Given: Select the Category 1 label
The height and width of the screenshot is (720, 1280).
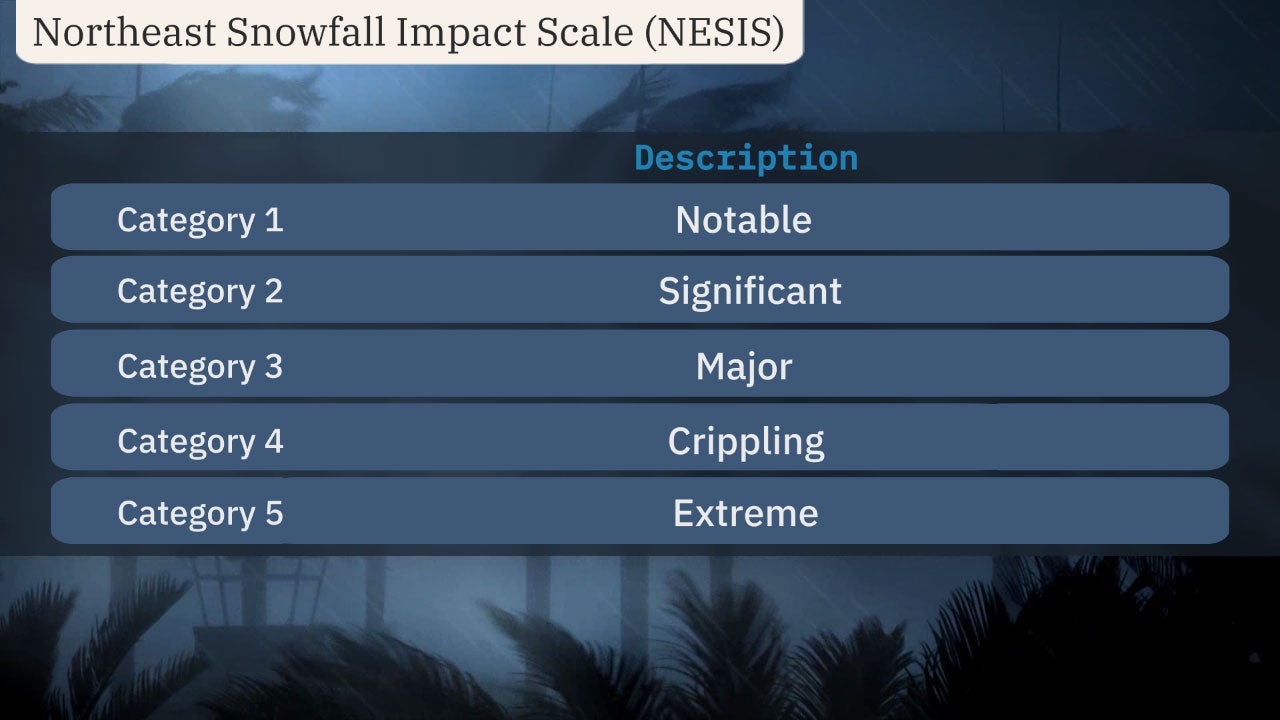Looking at the screenshot, I should point(200,220).
